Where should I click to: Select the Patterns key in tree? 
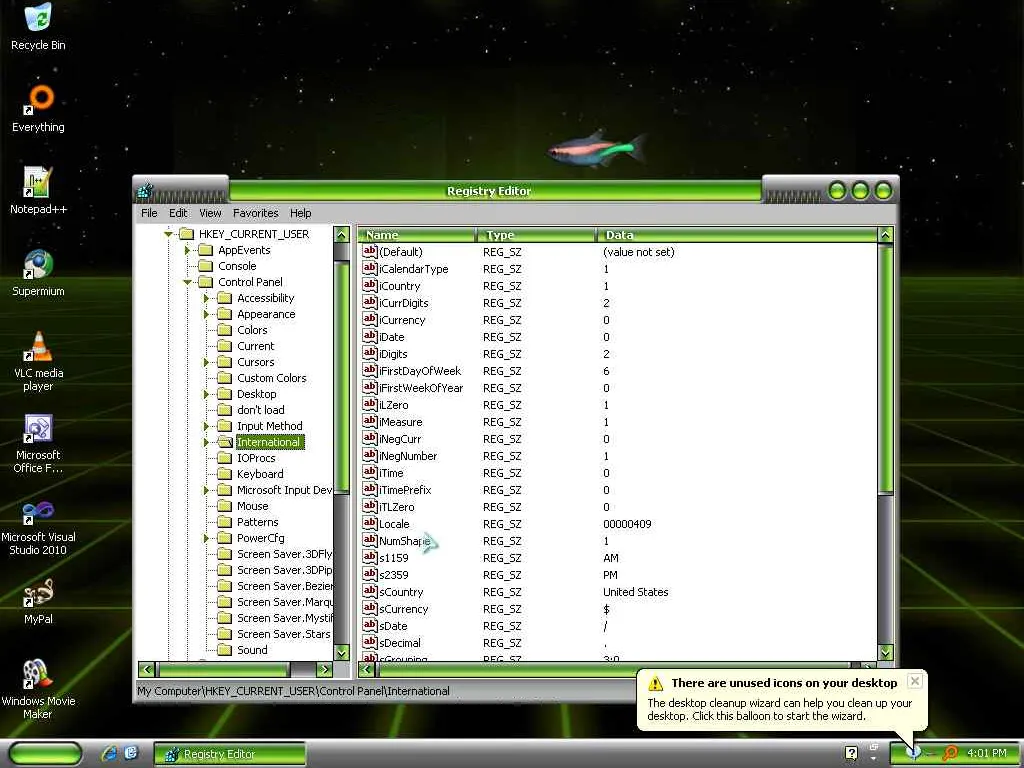(257, 522)
